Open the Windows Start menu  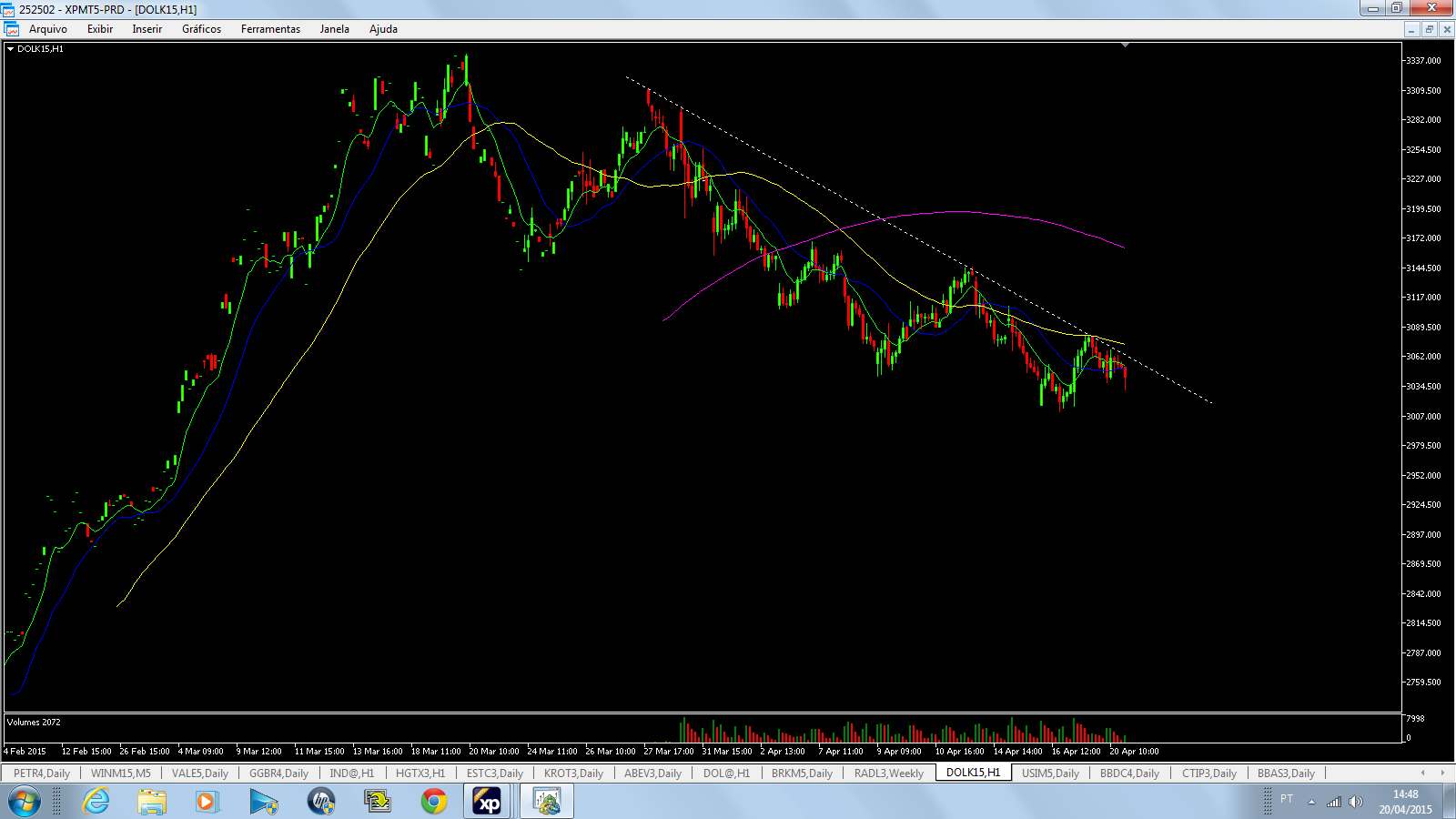24,802
